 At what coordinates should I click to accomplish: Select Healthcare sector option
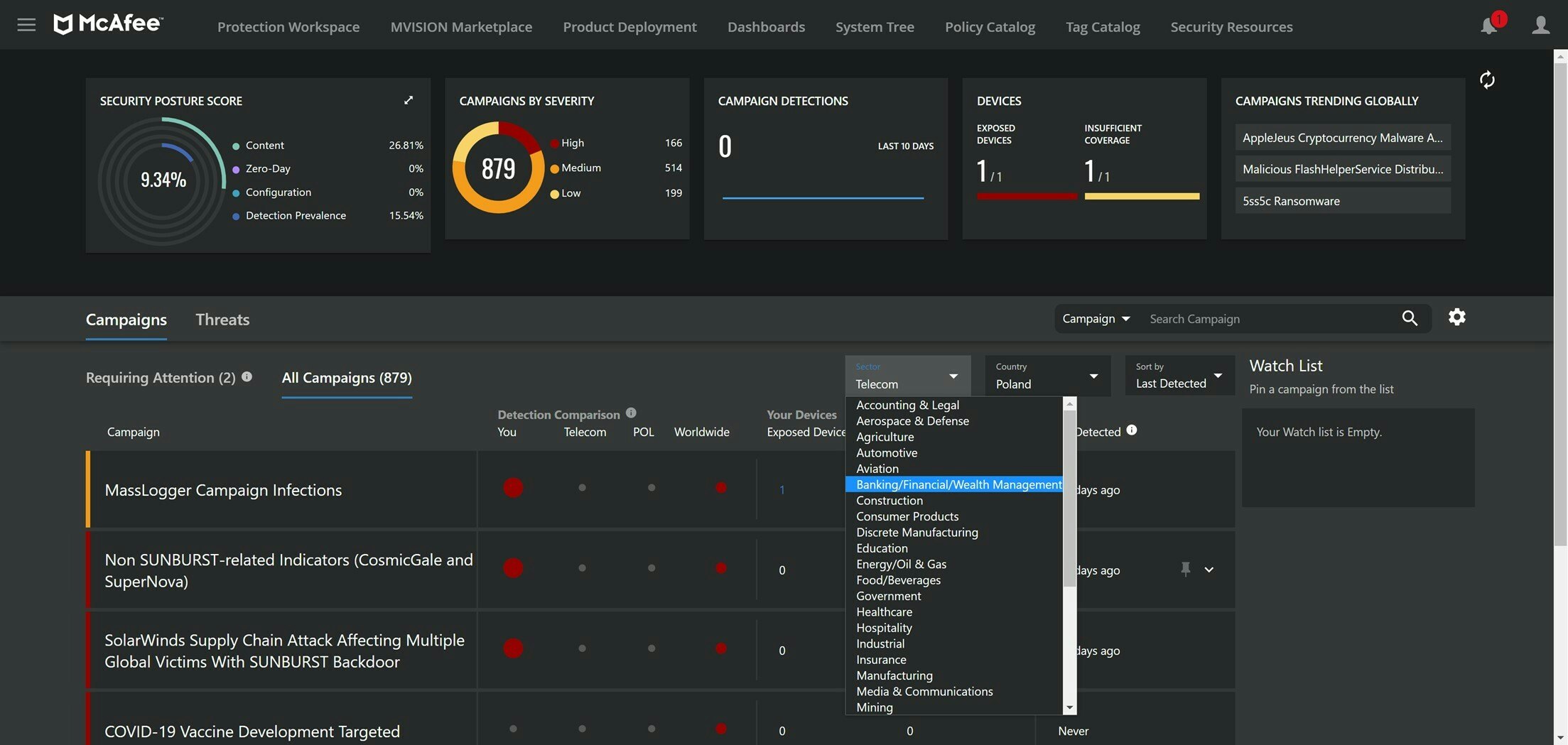953,611
